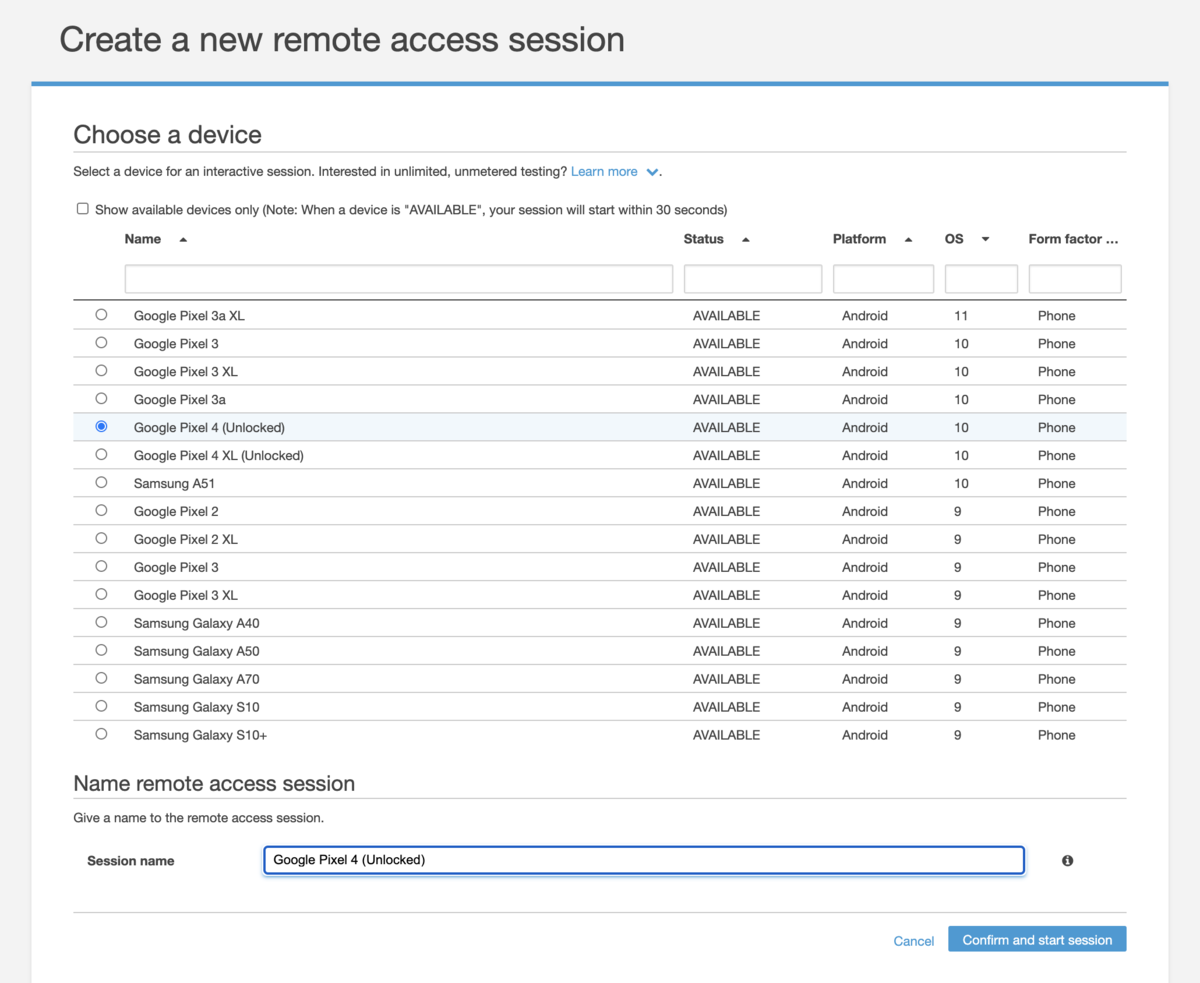Sort devices by OS column arrow

pos(985,240)
